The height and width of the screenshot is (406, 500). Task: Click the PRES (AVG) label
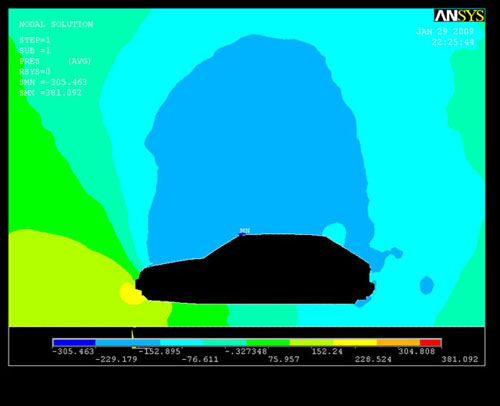(55, 61)
